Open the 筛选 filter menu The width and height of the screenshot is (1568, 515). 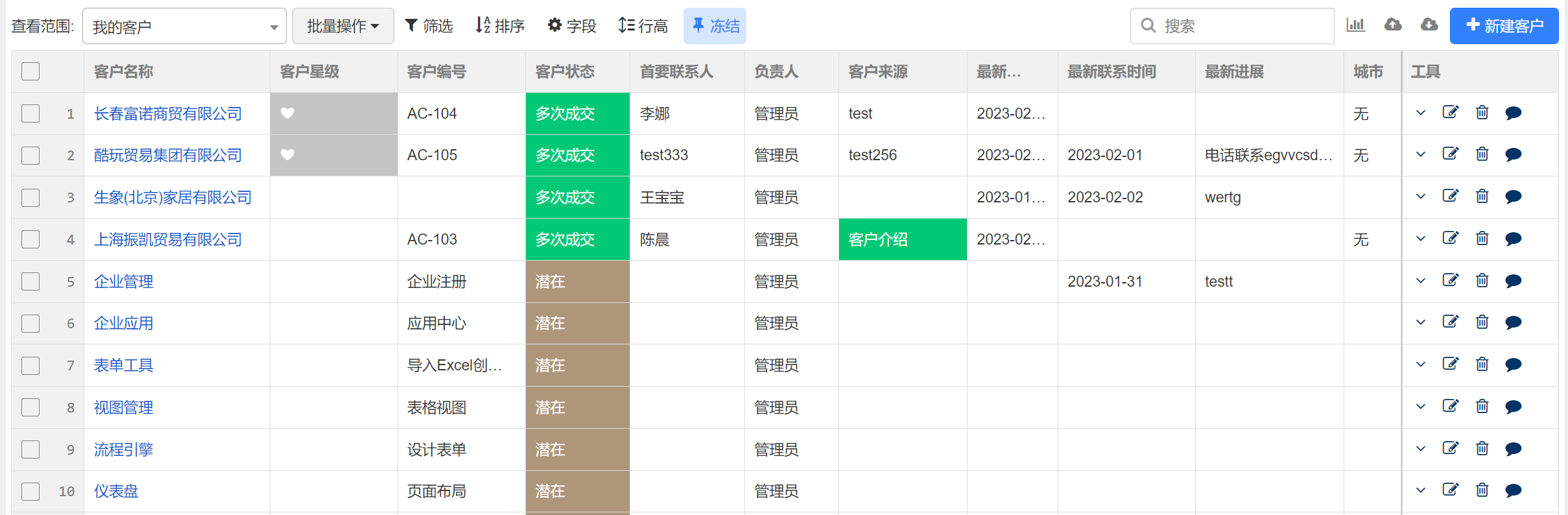point(429,26)
